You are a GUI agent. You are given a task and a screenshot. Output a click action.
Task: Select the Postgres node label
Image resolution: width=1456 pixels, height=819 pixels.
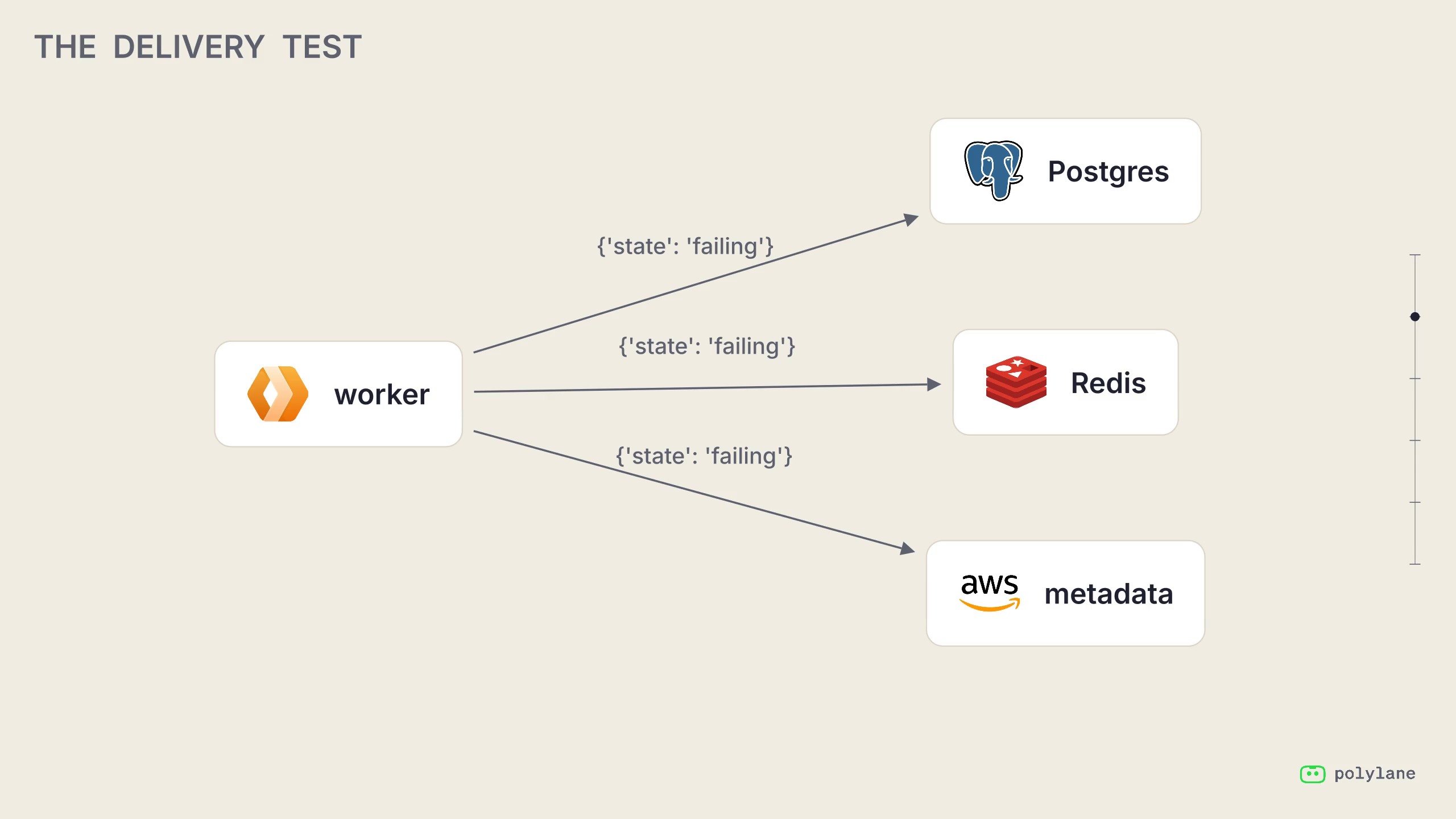[1108, 172]
